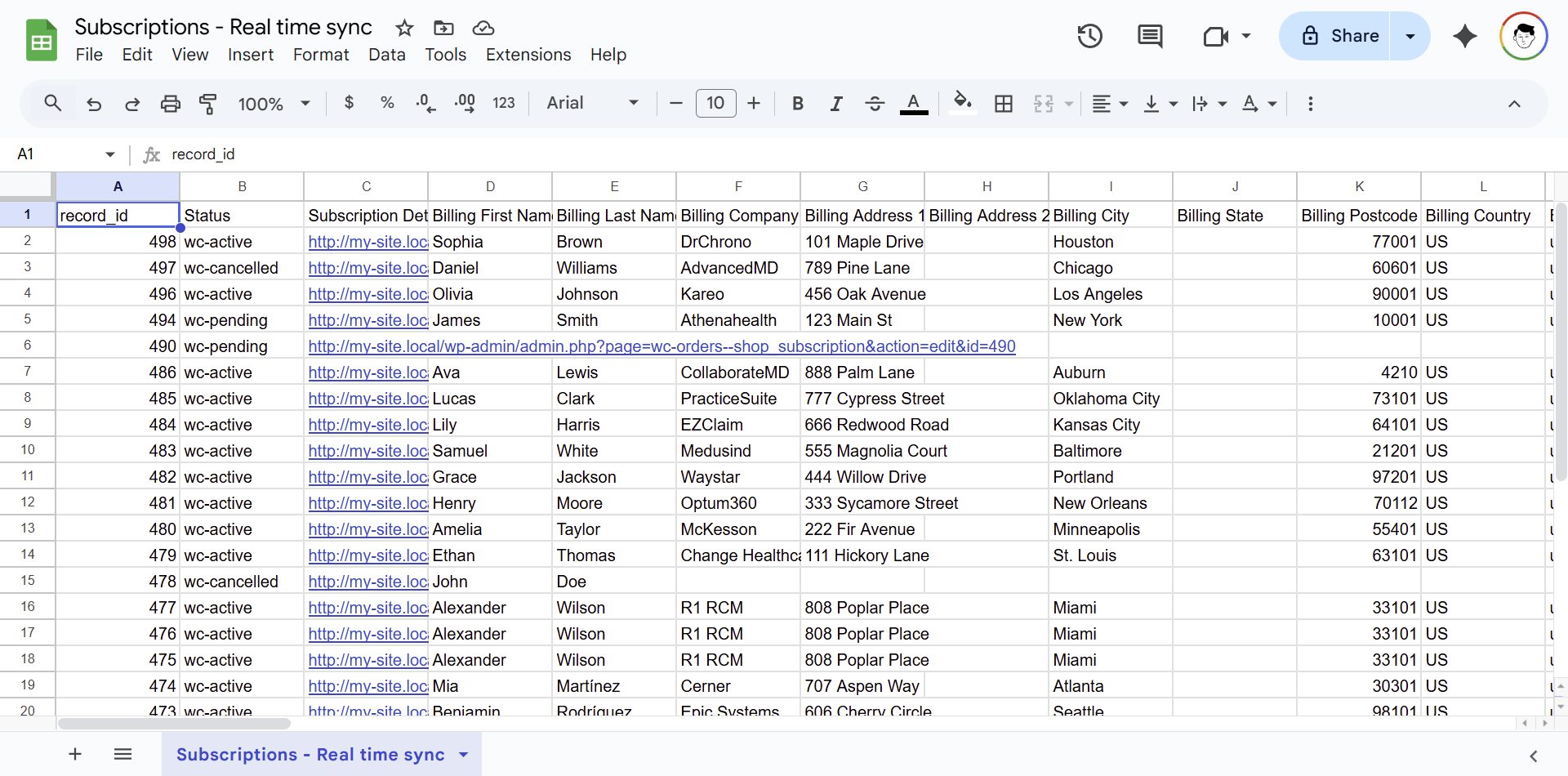This screenshot has height=776, width=1568.
Task: Open the Format menu
Action: point(321,55)
